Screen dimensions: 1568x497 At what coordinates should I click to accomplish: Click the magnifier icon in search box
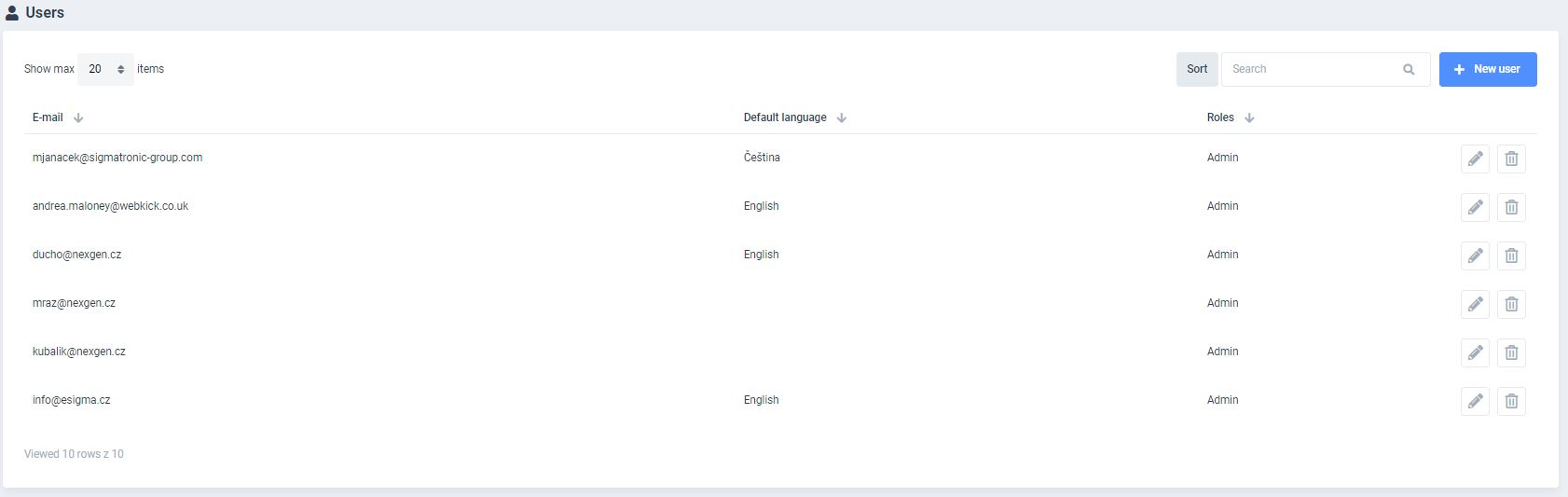pyautogui.click(x=1409, y=69)
